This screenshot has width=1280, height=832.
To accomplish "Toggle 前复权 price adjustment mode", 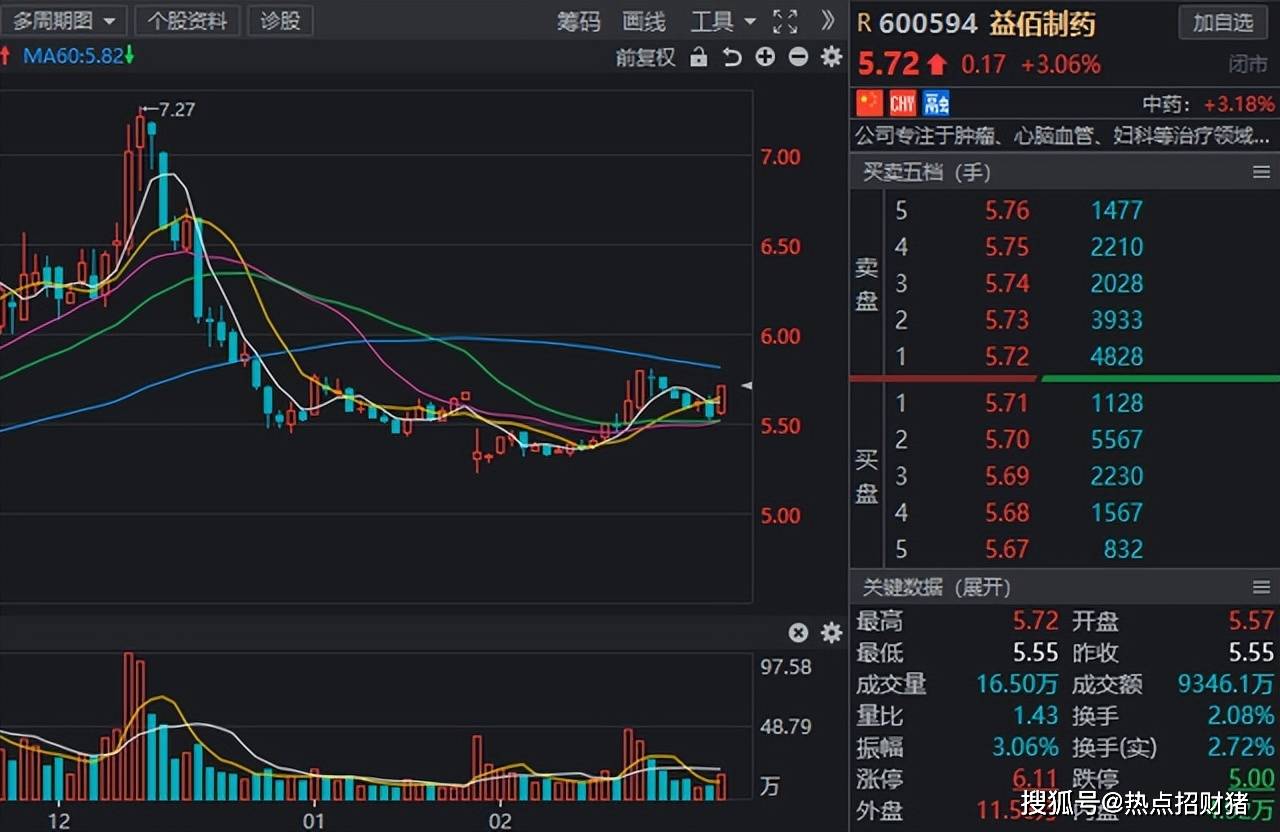I will click(645, 57).
